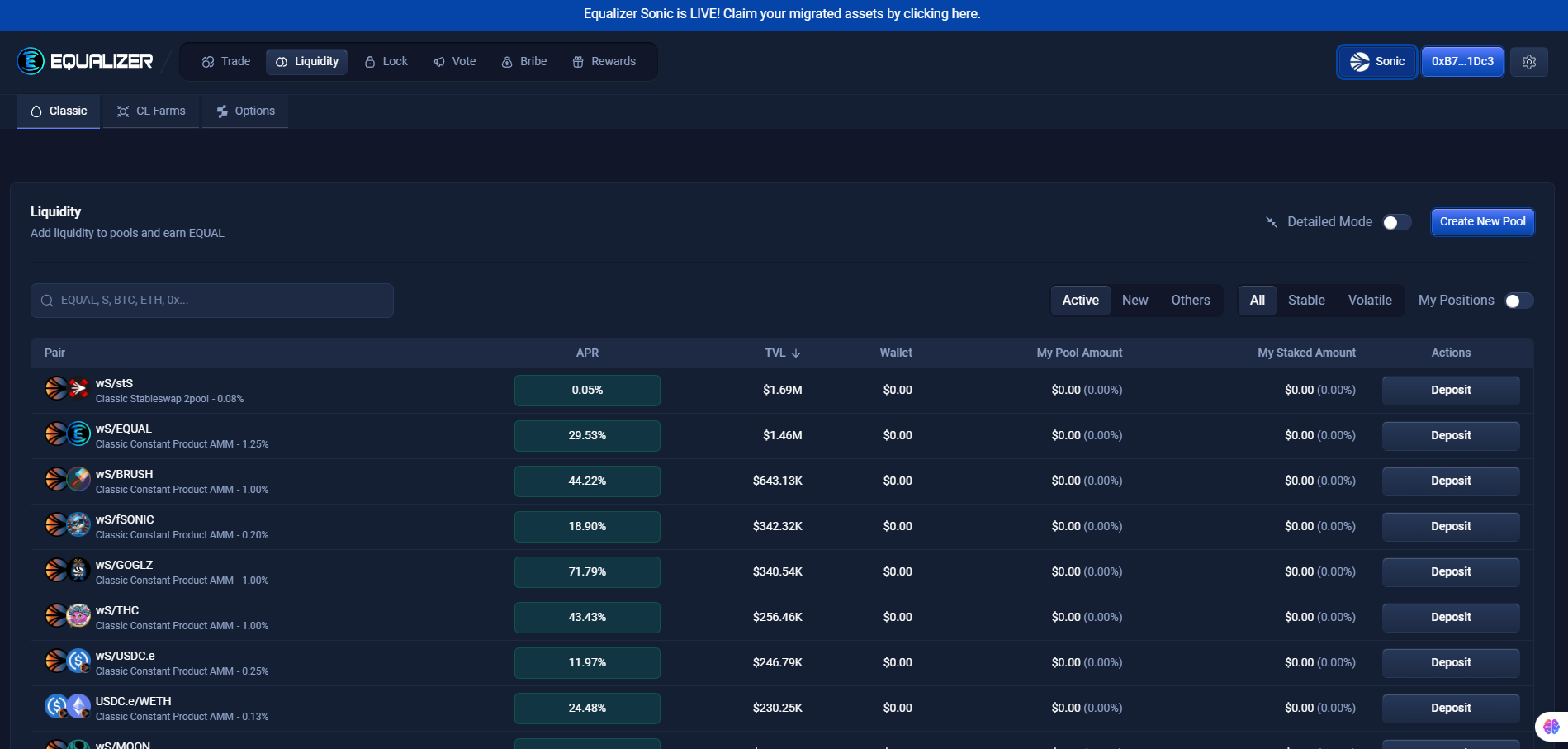Click the wS/fSONIC pair token icons

(x=68, y=524)
